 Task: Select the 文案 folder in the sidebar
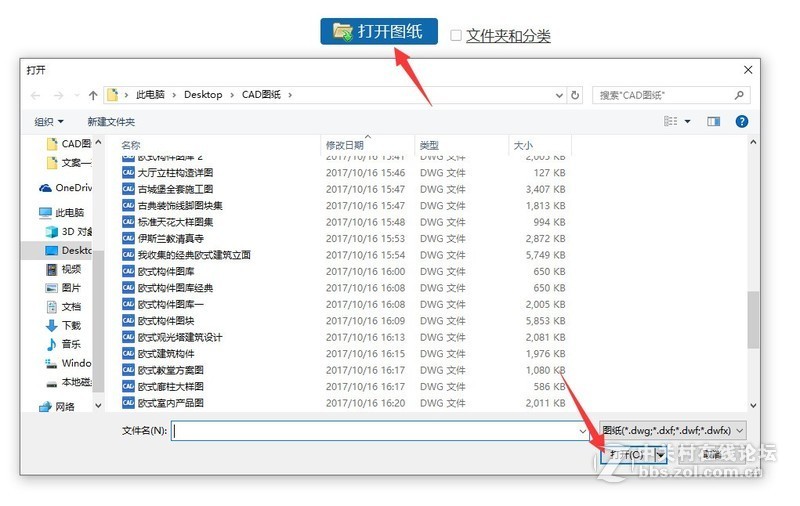coord(69,163)
